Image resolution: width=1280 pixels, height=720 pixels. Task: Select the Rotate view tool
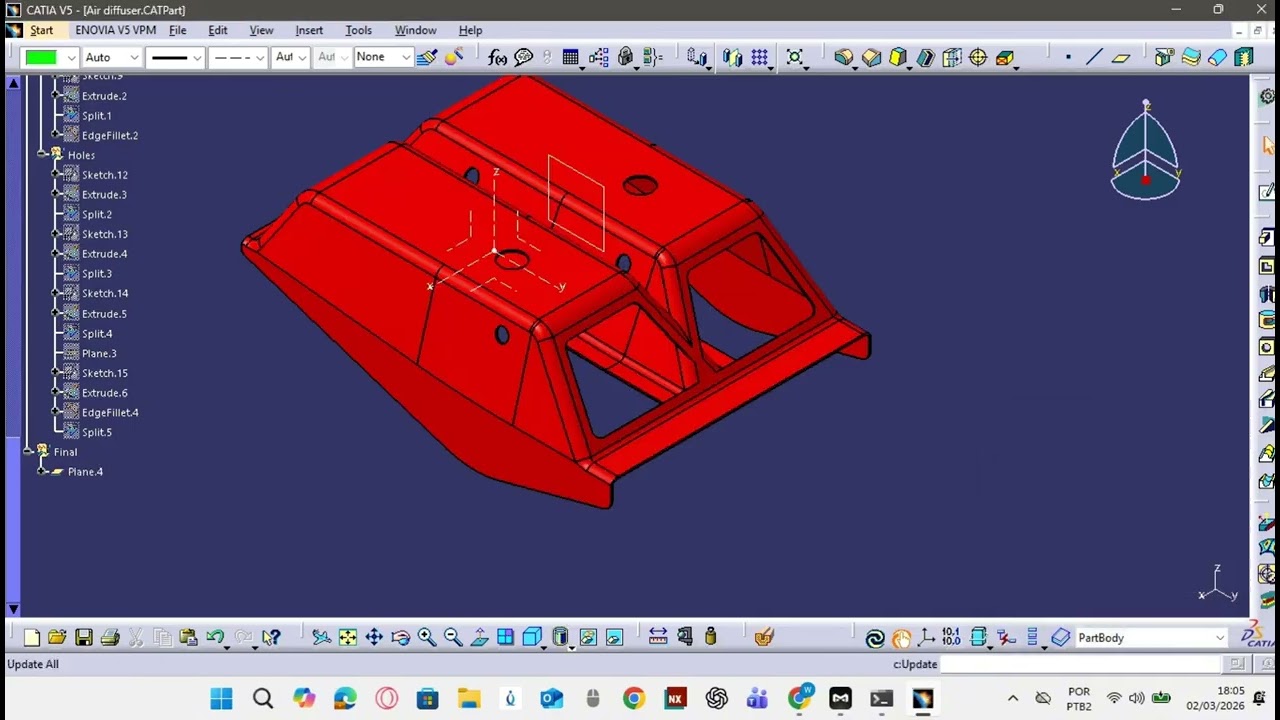[x=400, y=637]
